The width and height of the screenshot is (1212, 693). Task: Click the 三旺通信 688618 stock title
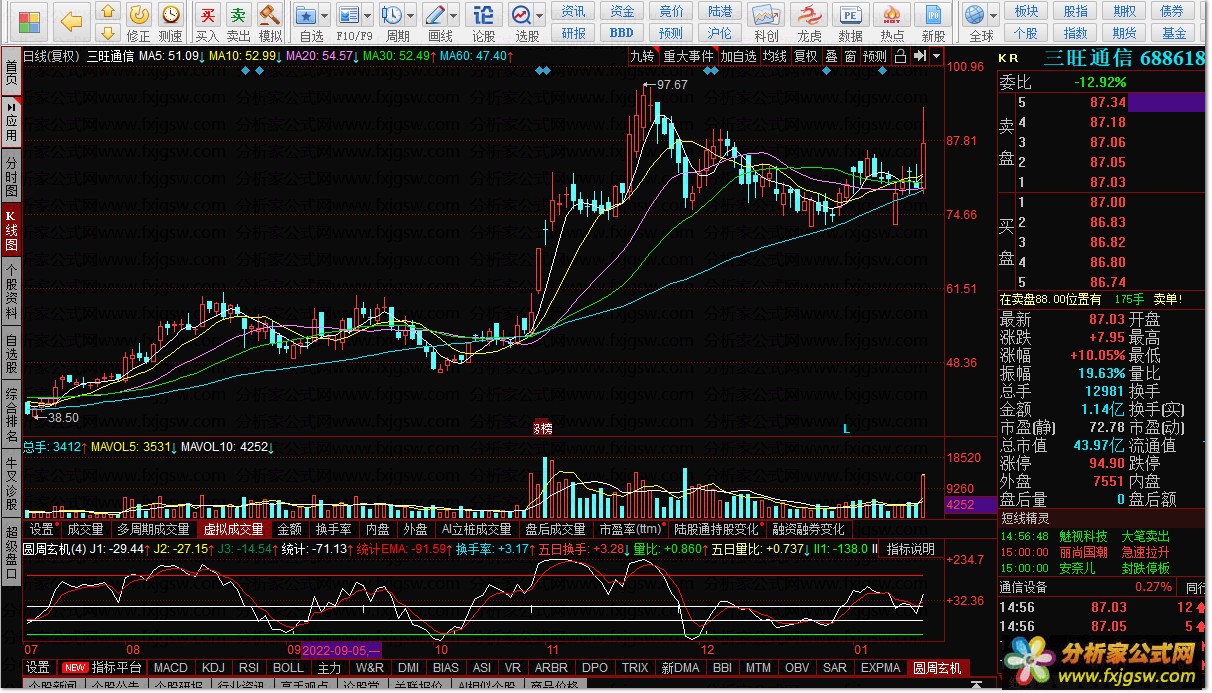coord(1123,58)
